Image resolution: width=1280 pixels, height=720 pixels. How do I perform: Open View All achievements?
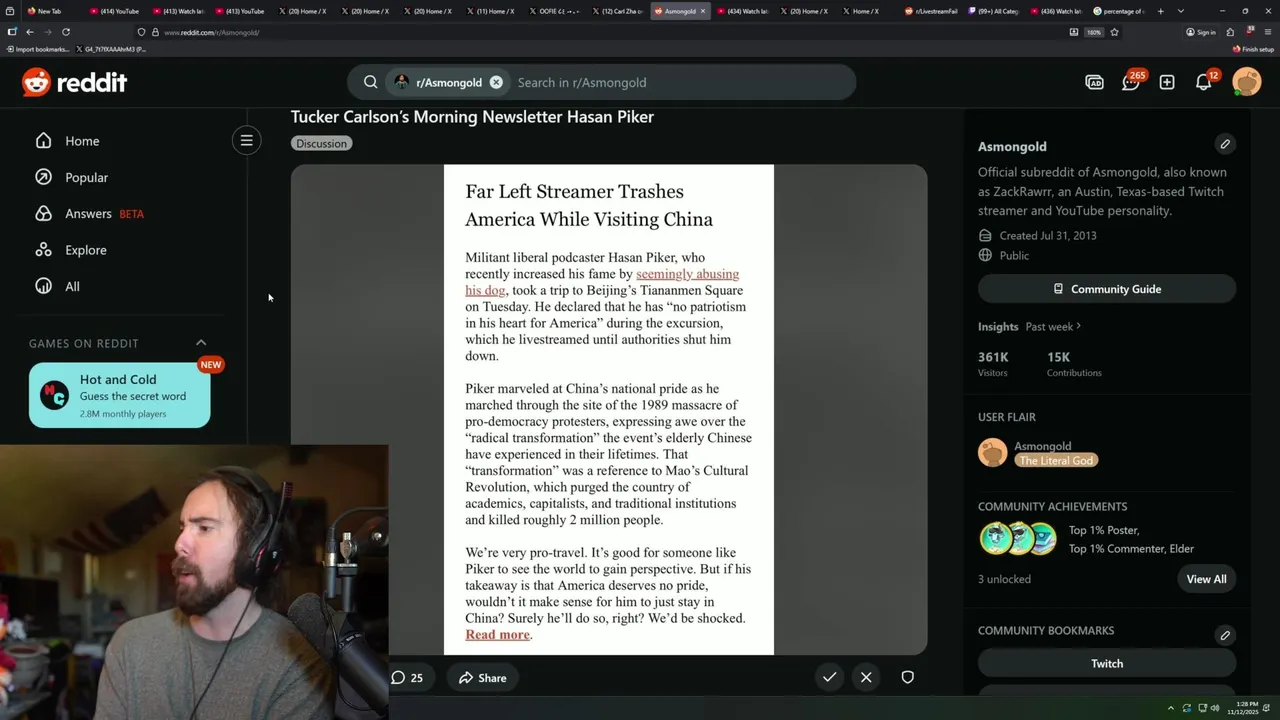coord(1206,579)
